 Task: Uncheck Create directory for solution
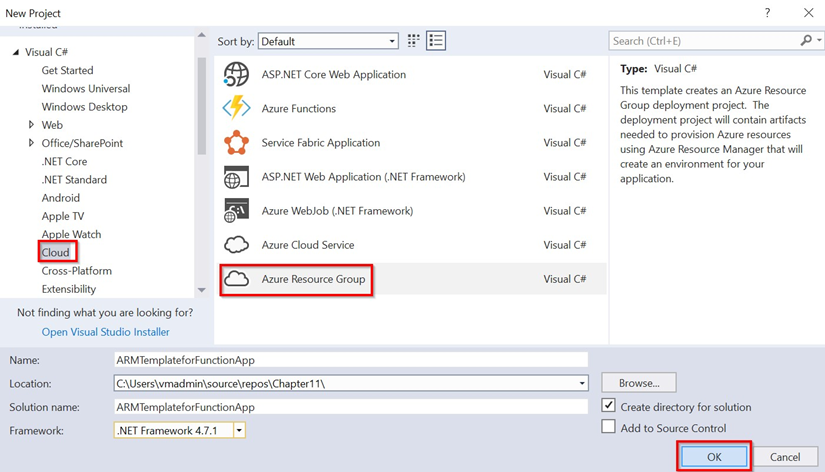coord(609,406)
